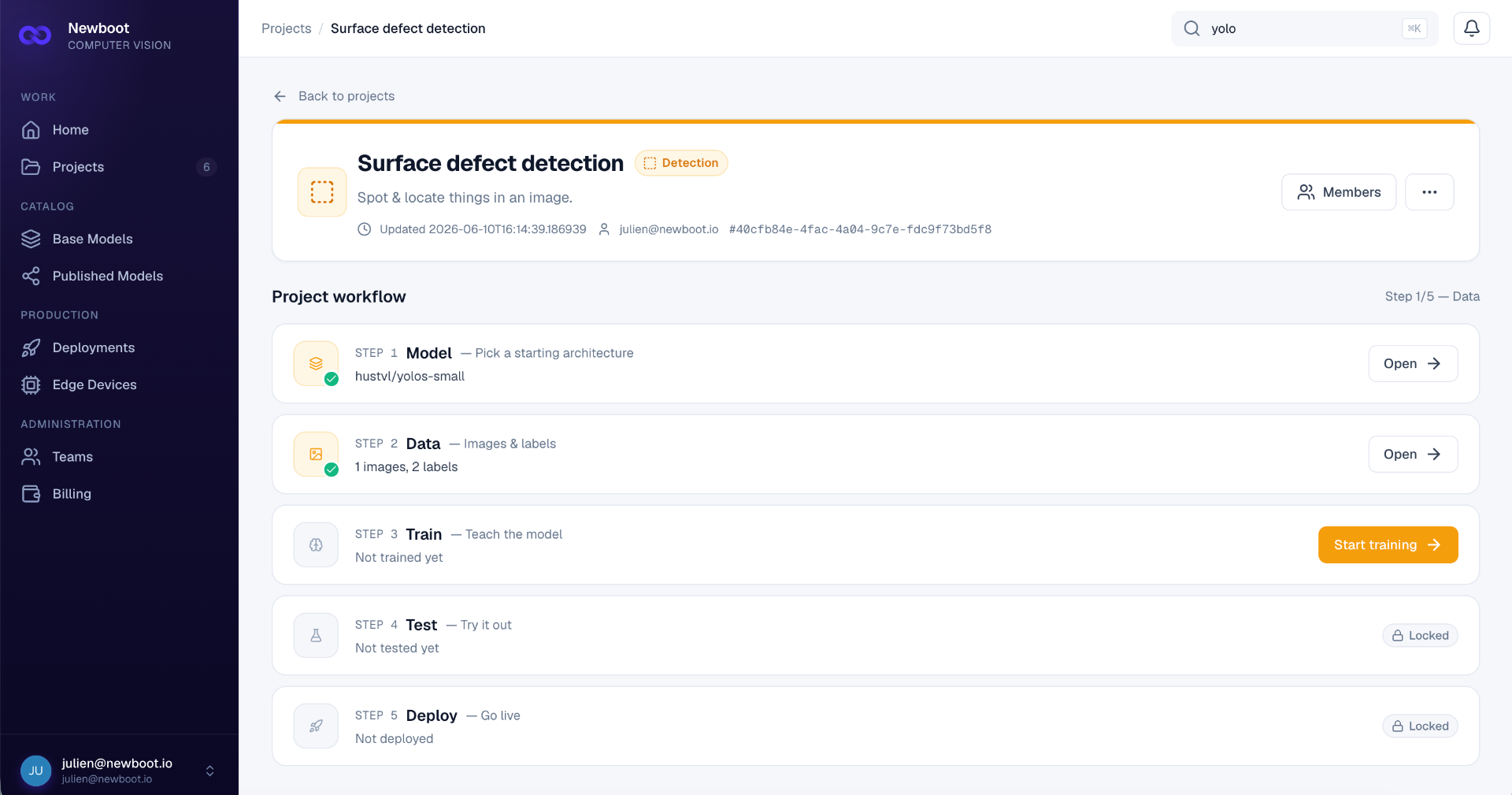Screen dimensions: 1512x795
Task: Click the Home house icon
Action: pos(31,130)
